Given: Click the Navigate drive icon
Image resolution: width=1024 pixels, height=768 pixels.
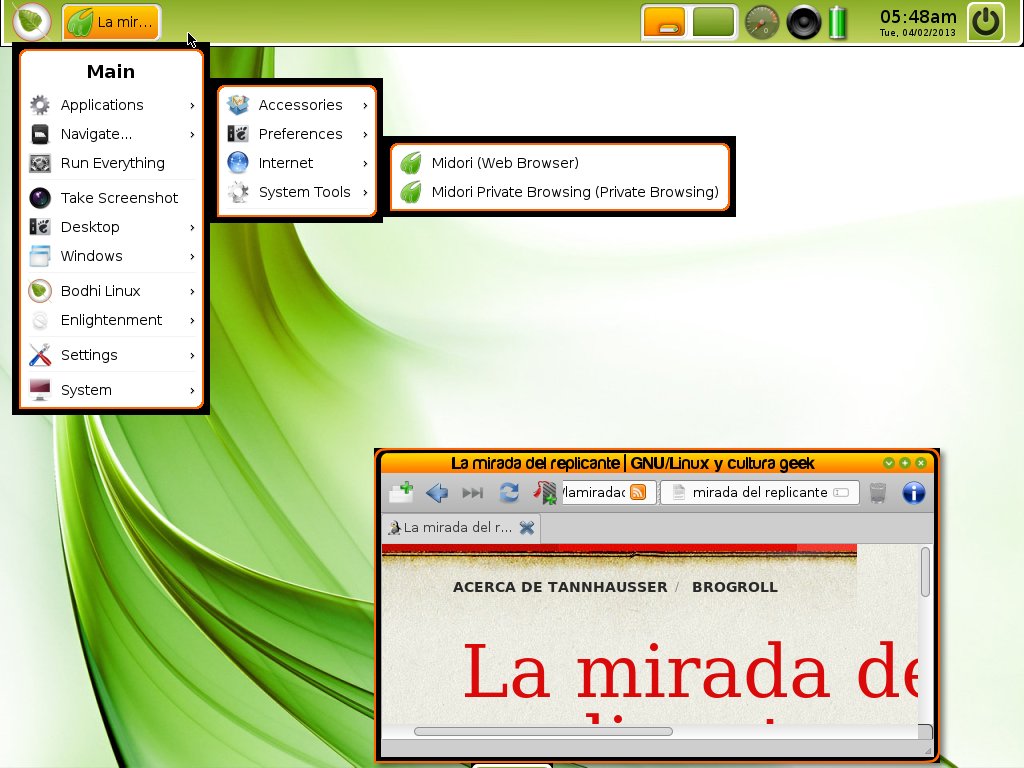Looking at the screenshot, I should coord(40,135).
